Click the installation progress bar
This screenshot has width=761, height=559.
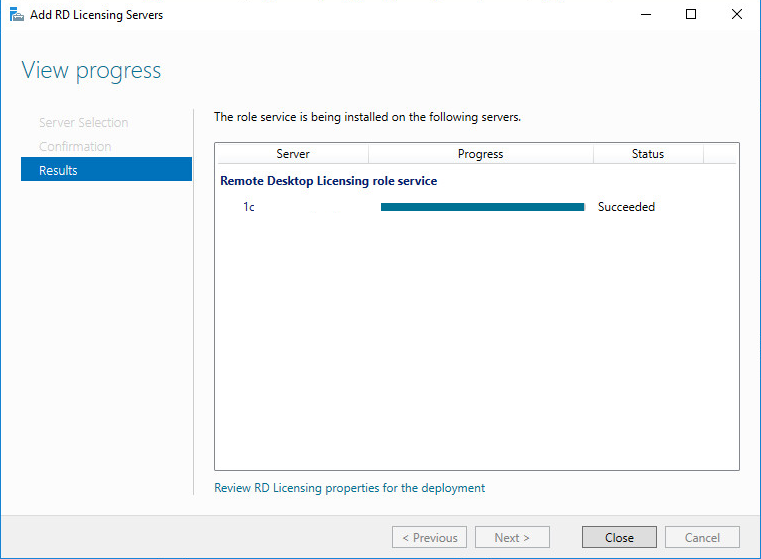(x=482, y=207)
